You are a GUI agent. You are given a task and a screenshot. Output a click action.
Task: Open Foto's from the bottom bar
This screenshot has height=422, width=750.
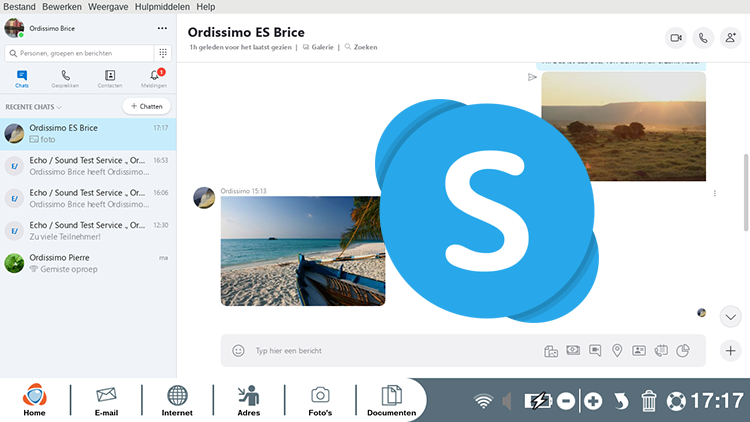point(320,400)
